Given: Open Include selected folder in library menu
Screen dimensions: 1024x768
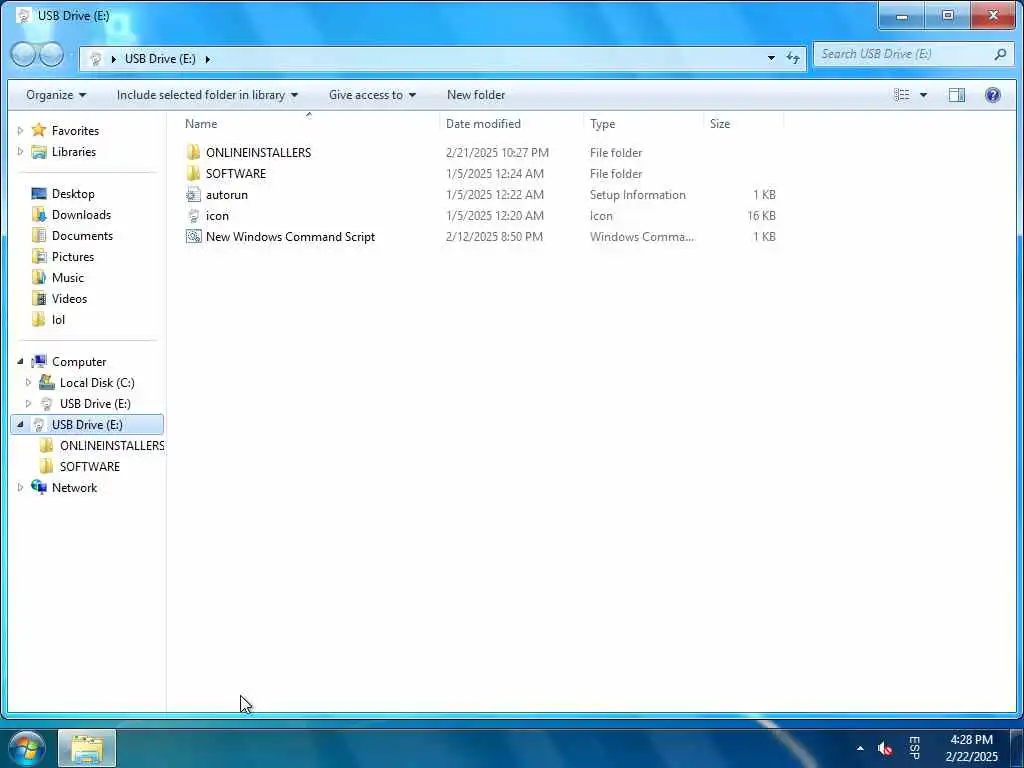Looking at the screenshot, I should pos(207,95).
